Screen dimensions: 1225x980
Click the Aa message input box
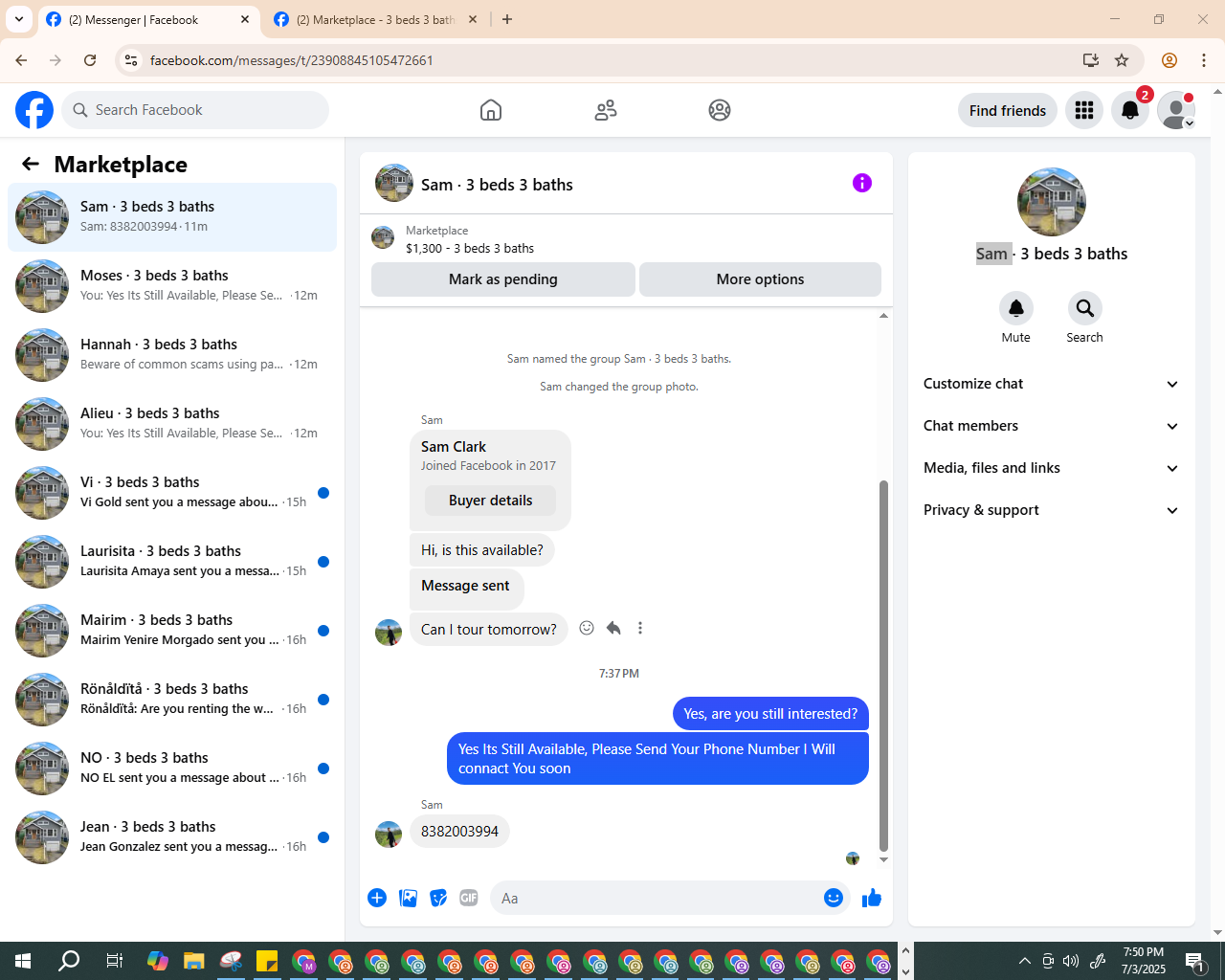(x=656, y=898)
